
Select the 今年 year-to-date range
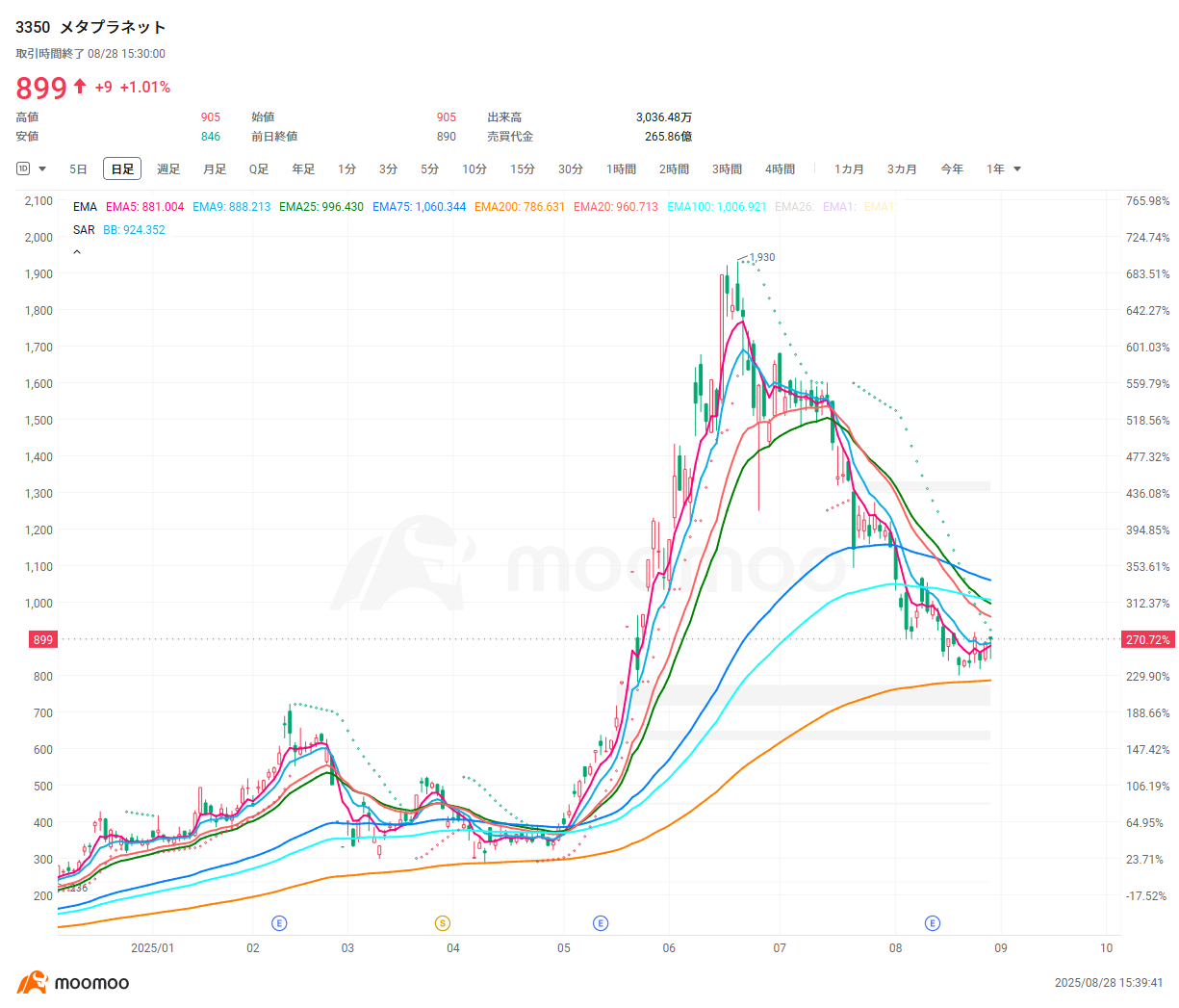click(x=952, y=168)
